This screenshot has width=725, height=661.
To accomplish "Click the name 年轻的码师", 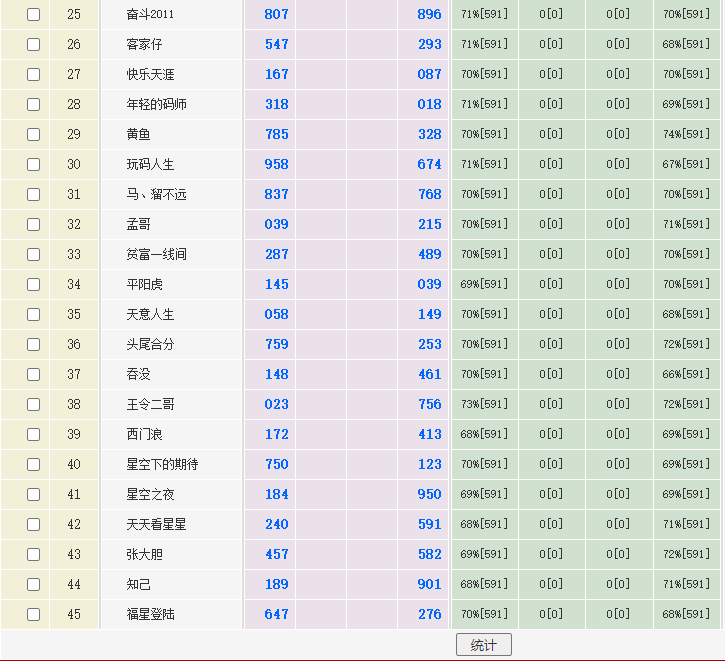I will pyautogui.click(x=156, y=105).
